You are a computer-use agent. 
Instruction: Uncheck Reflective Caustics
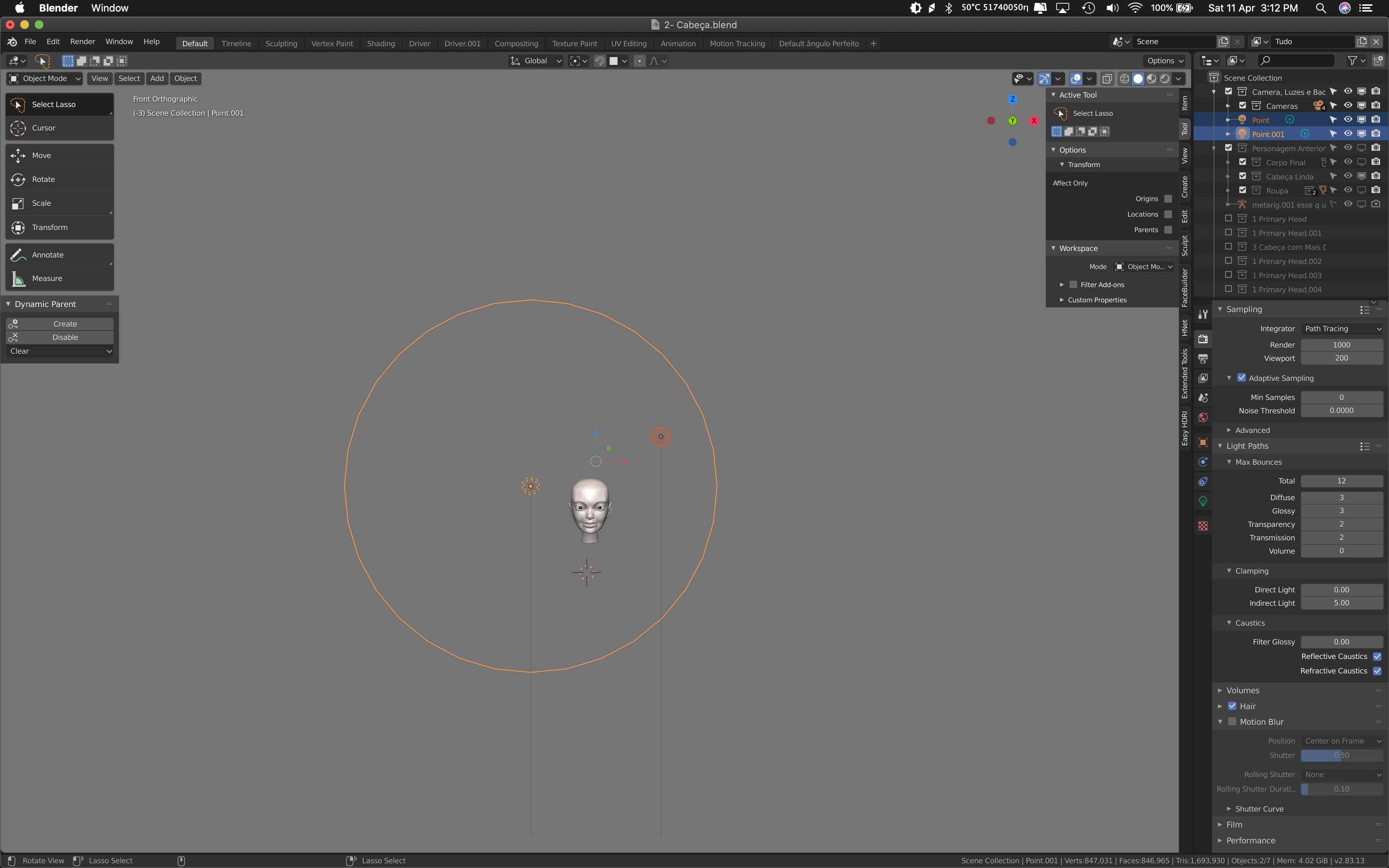tap(1377, 656)
